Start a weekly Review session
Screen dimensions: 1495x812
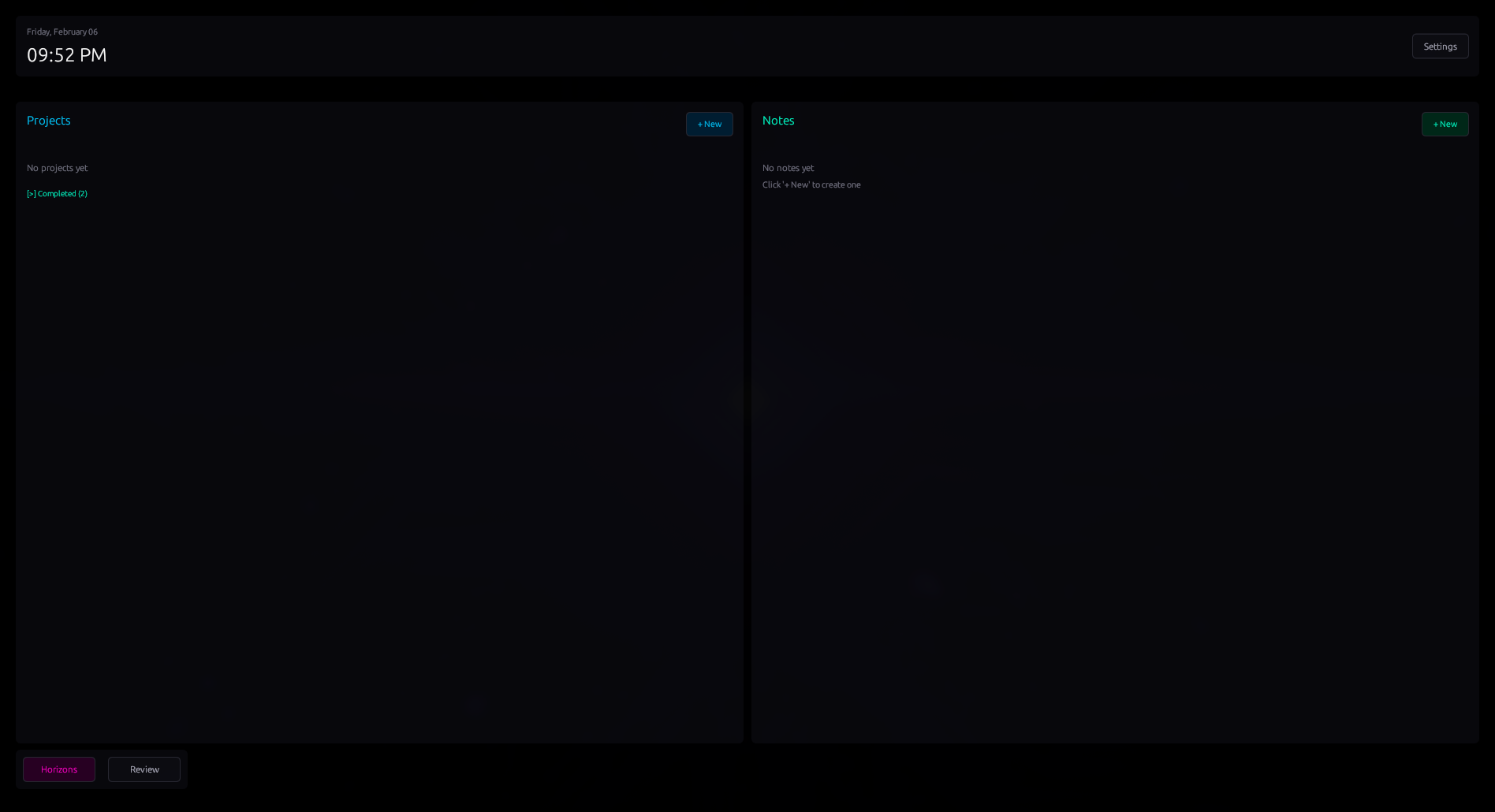(144, 769)
